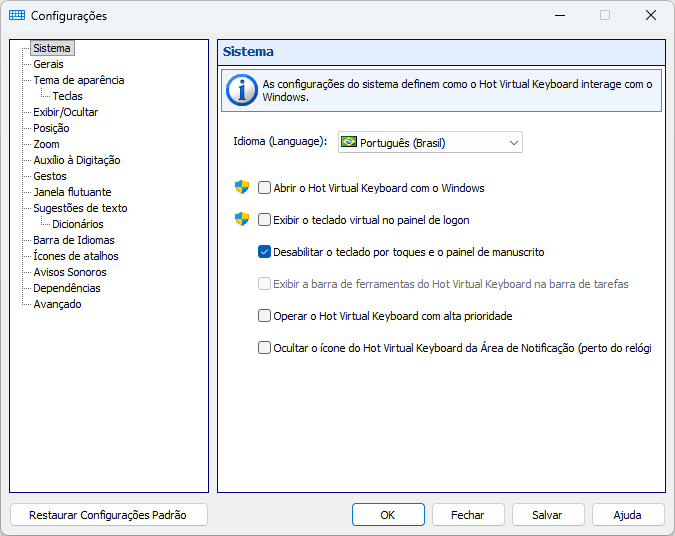Click the info text about Windows interaction
This screenshot has height=536, width=675.
(457, 90)
